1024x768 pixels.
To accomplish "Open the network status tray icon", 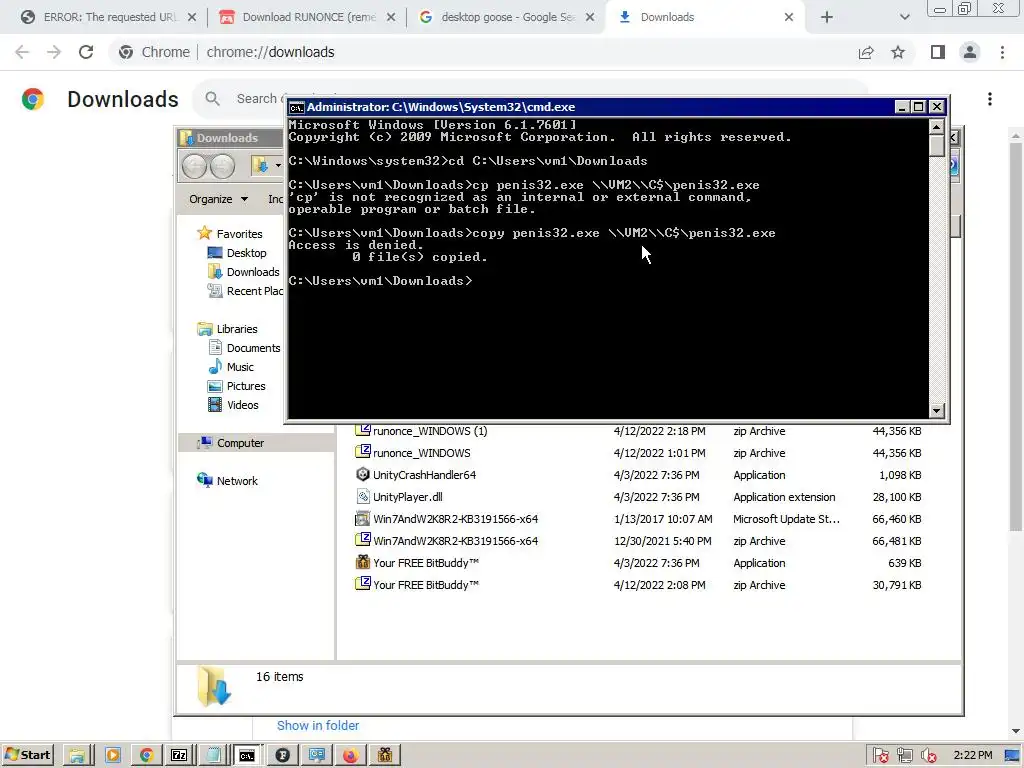I will [x=904, y=756].
